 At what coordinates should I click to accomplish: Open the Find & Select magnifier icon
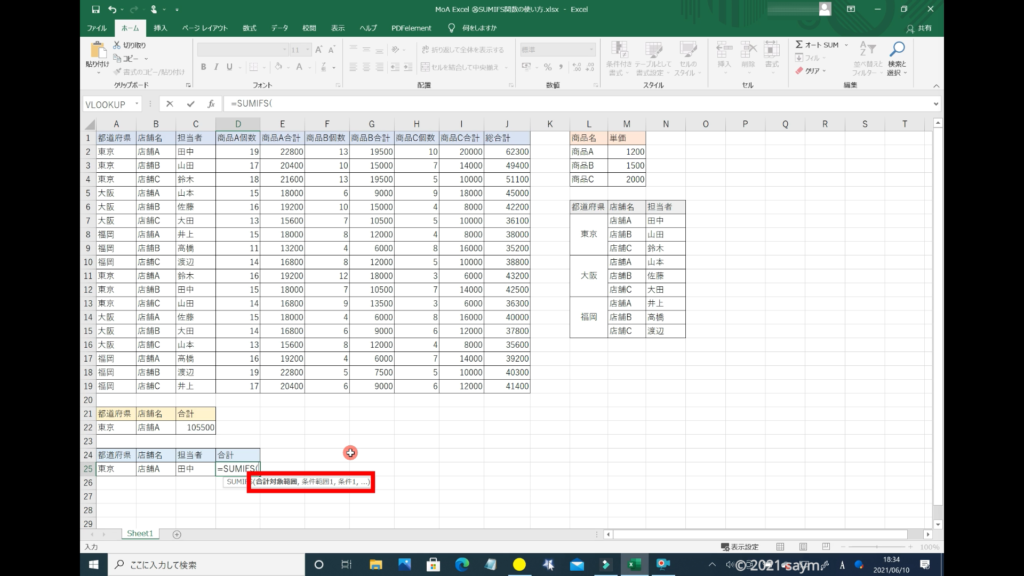pyautogui.click(x=896, y=50)
